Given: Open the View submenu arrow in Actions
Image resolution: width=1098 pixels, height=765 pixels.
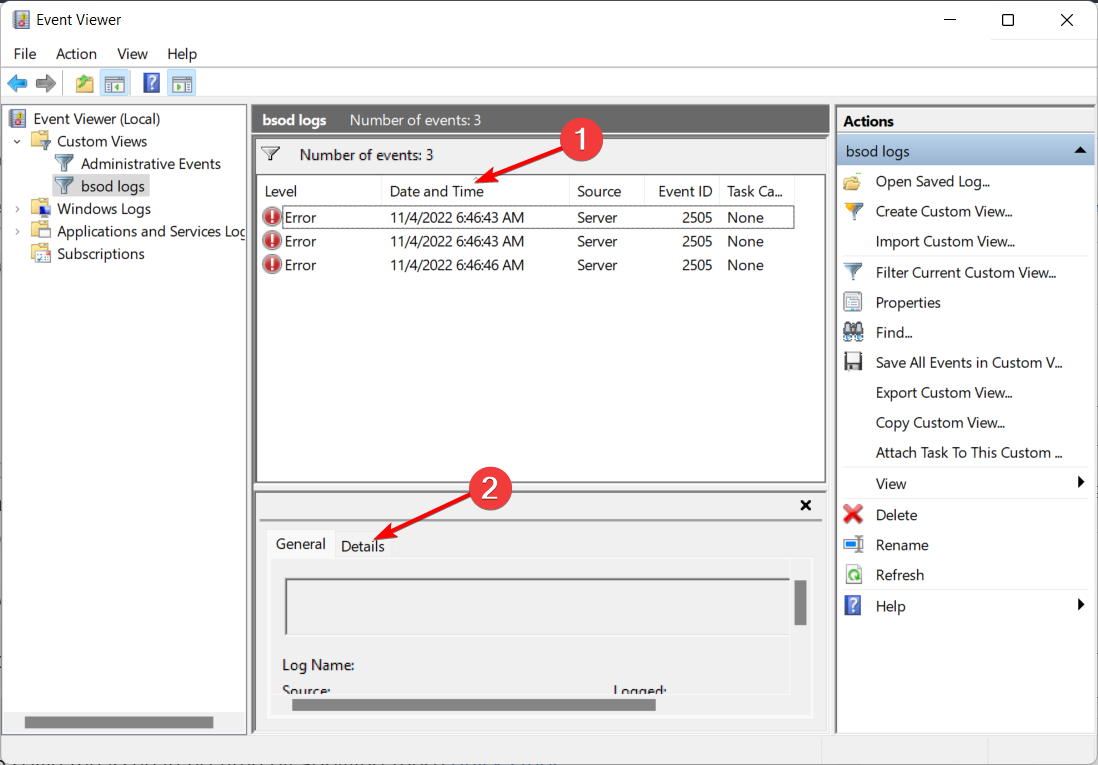Looking at the screenshot, I should 1081,483.
